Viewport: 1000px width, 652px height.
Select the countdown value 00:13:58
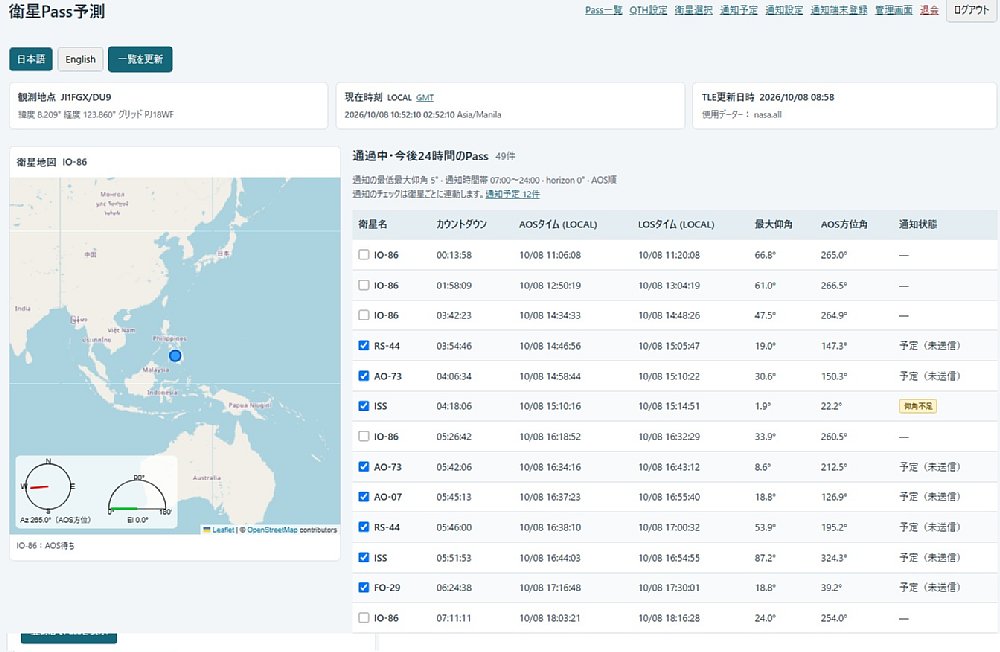click(x=454, y=255)
